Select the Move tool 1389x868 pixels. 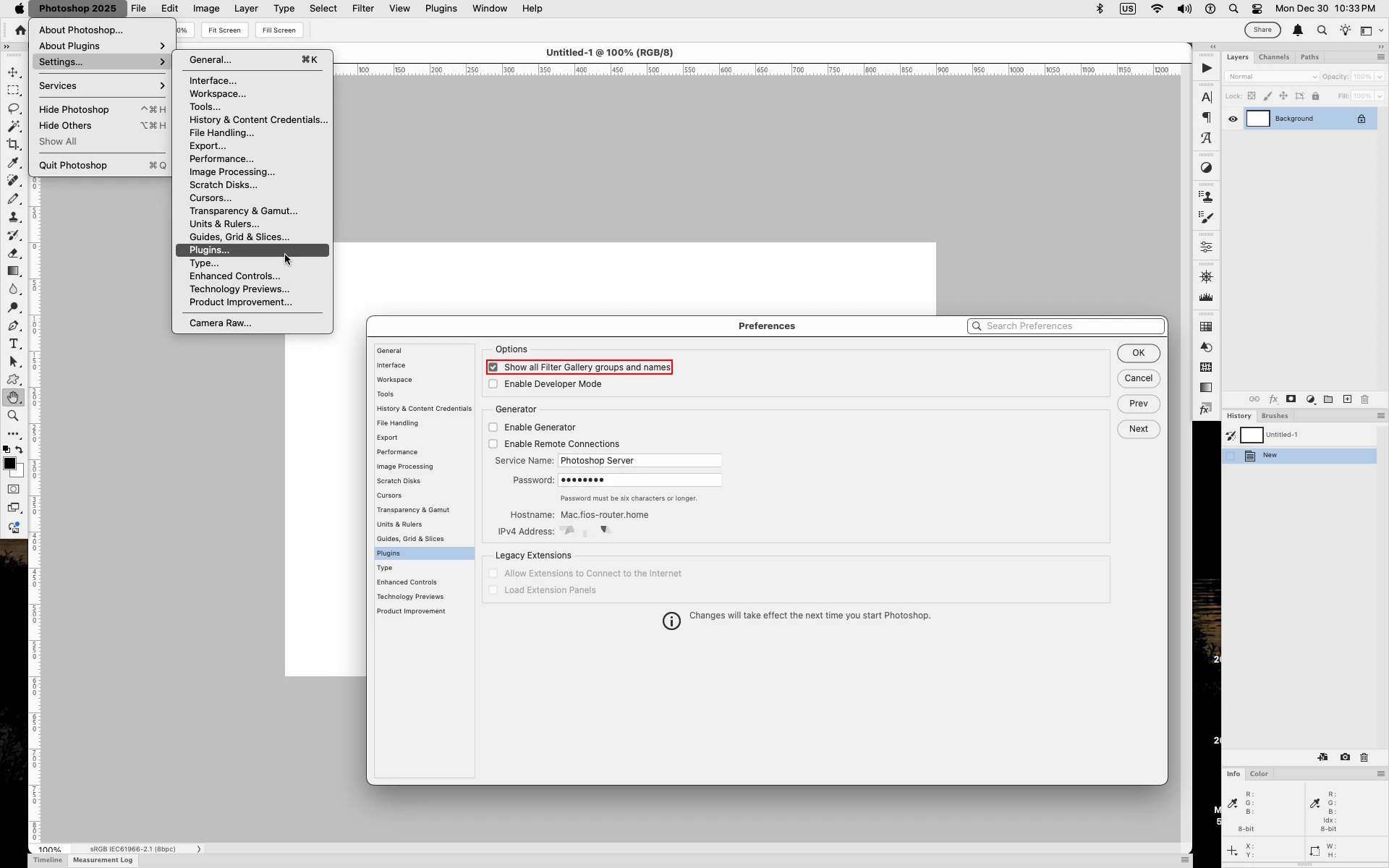(x=13, y=72)
